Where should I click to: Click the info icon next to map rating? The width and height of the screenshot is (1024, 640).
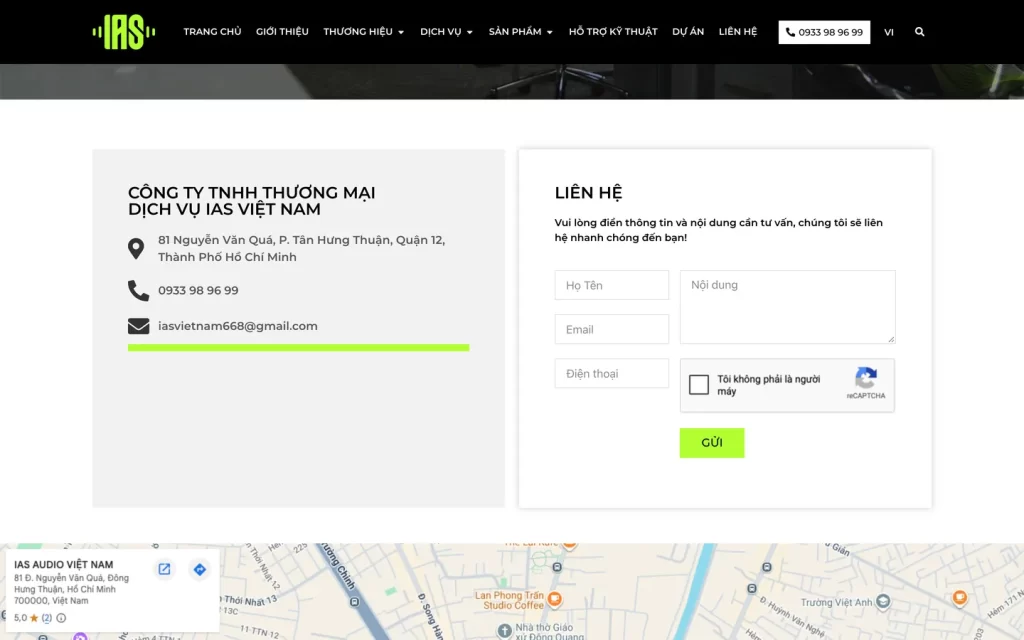point(61,618)
